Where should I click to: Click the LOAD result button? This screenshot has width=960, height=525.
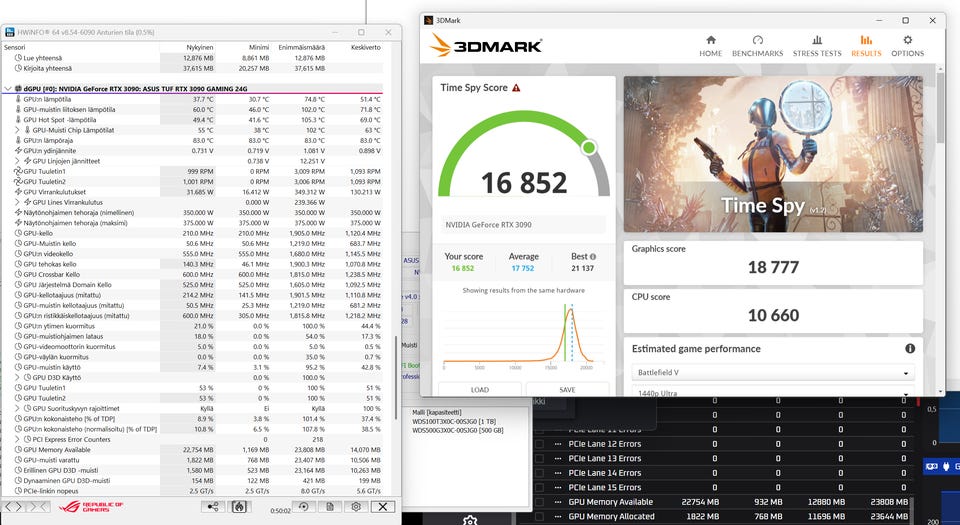pyautogui.click(x=479, y=389)
